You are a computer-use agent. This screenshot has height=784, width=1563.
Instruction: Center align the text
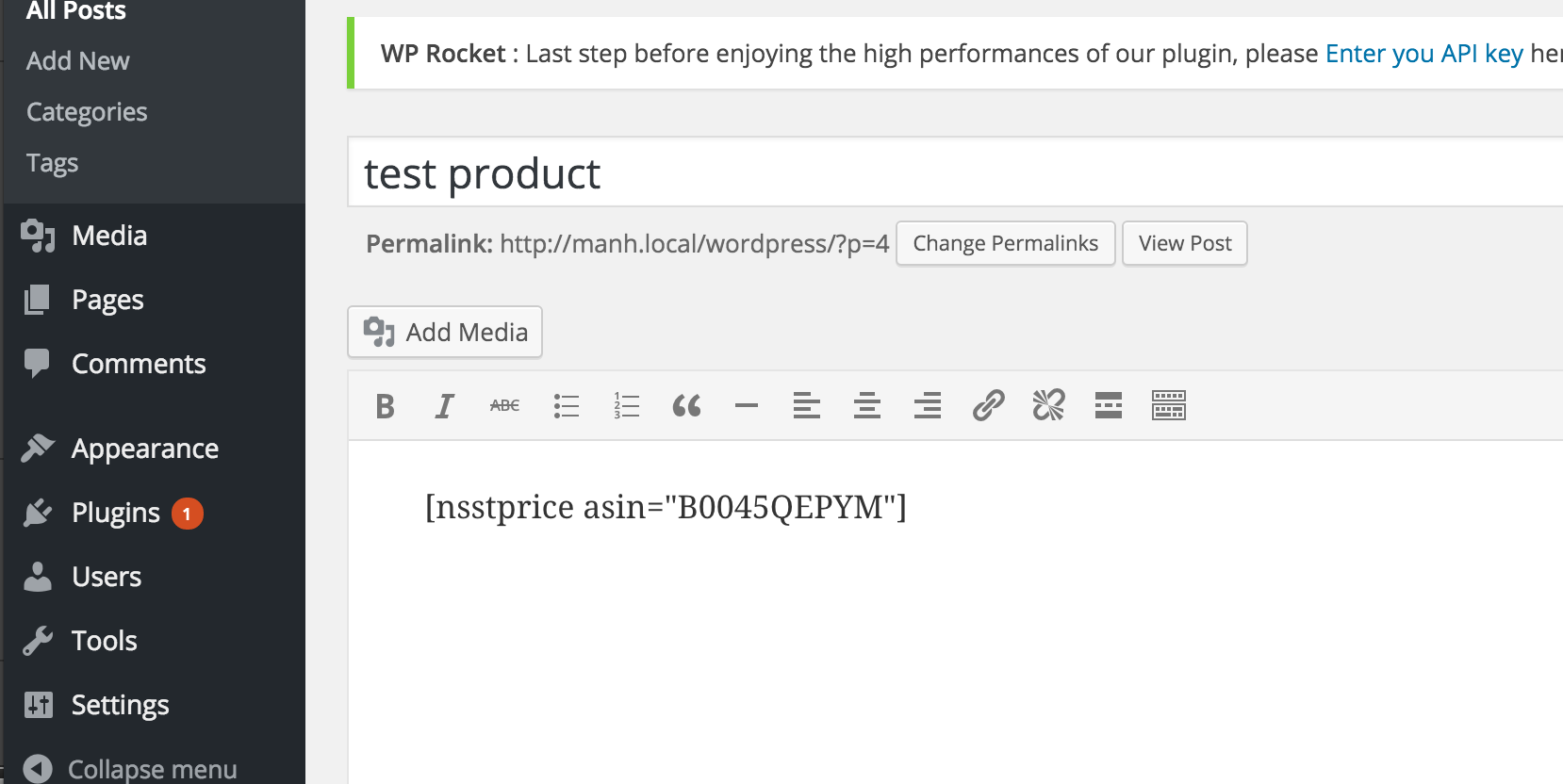[x=867, y=406]
